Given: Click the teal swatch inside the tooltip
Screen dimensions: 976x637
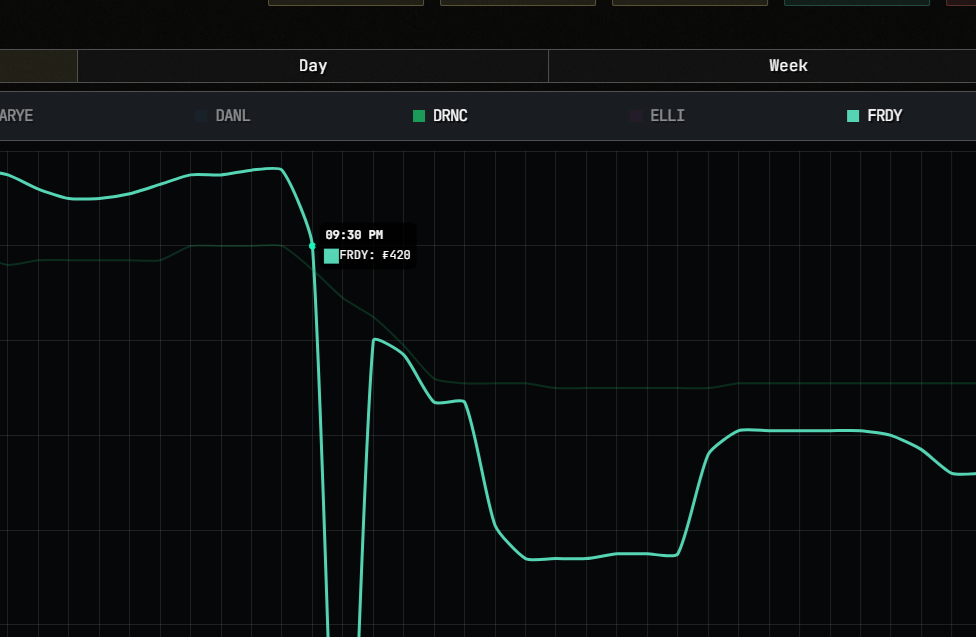Looking at the screenshot, I should tap(331, 256).
